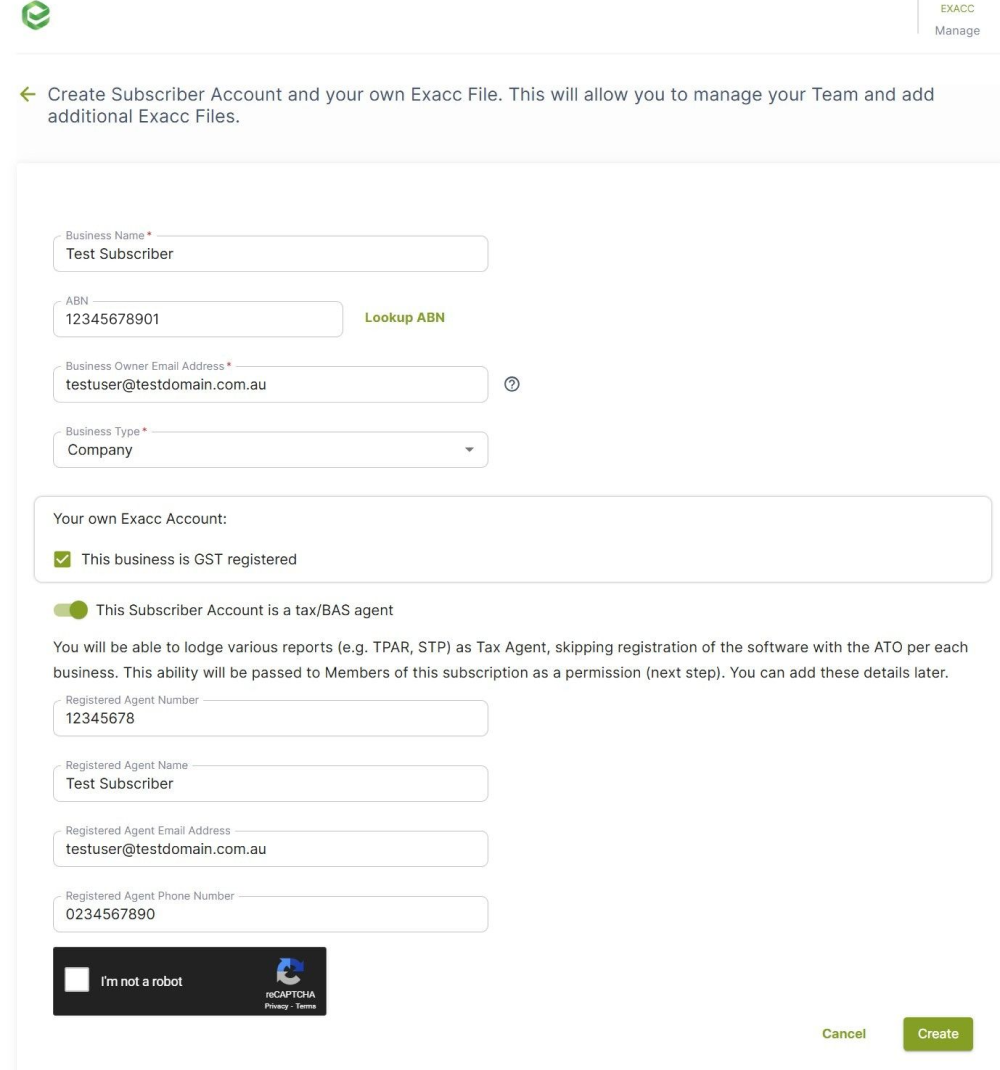Open the Company business type combo box
This screenshot has height=1070, width=1000.
point(270,450)
